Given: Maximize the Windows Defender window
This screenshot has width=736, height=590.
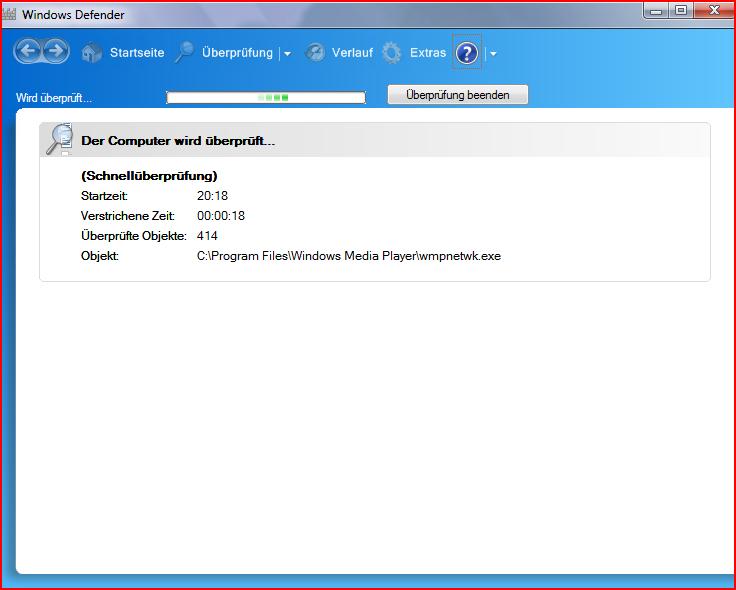Looking at the screenshot, I should pyautogui.click(x=681, y=10).
